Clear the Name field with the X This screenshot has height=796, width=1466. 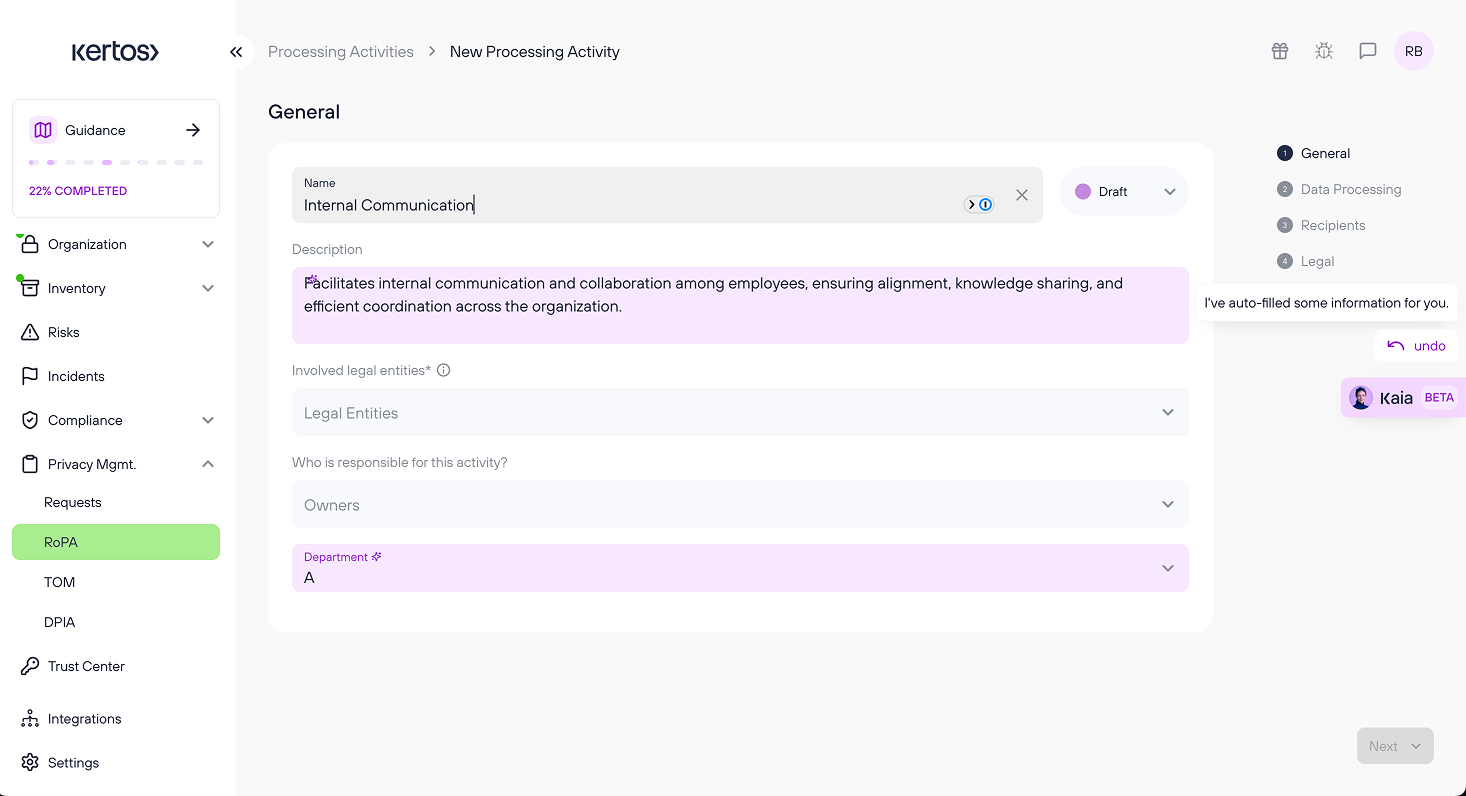click(1022, 195)
